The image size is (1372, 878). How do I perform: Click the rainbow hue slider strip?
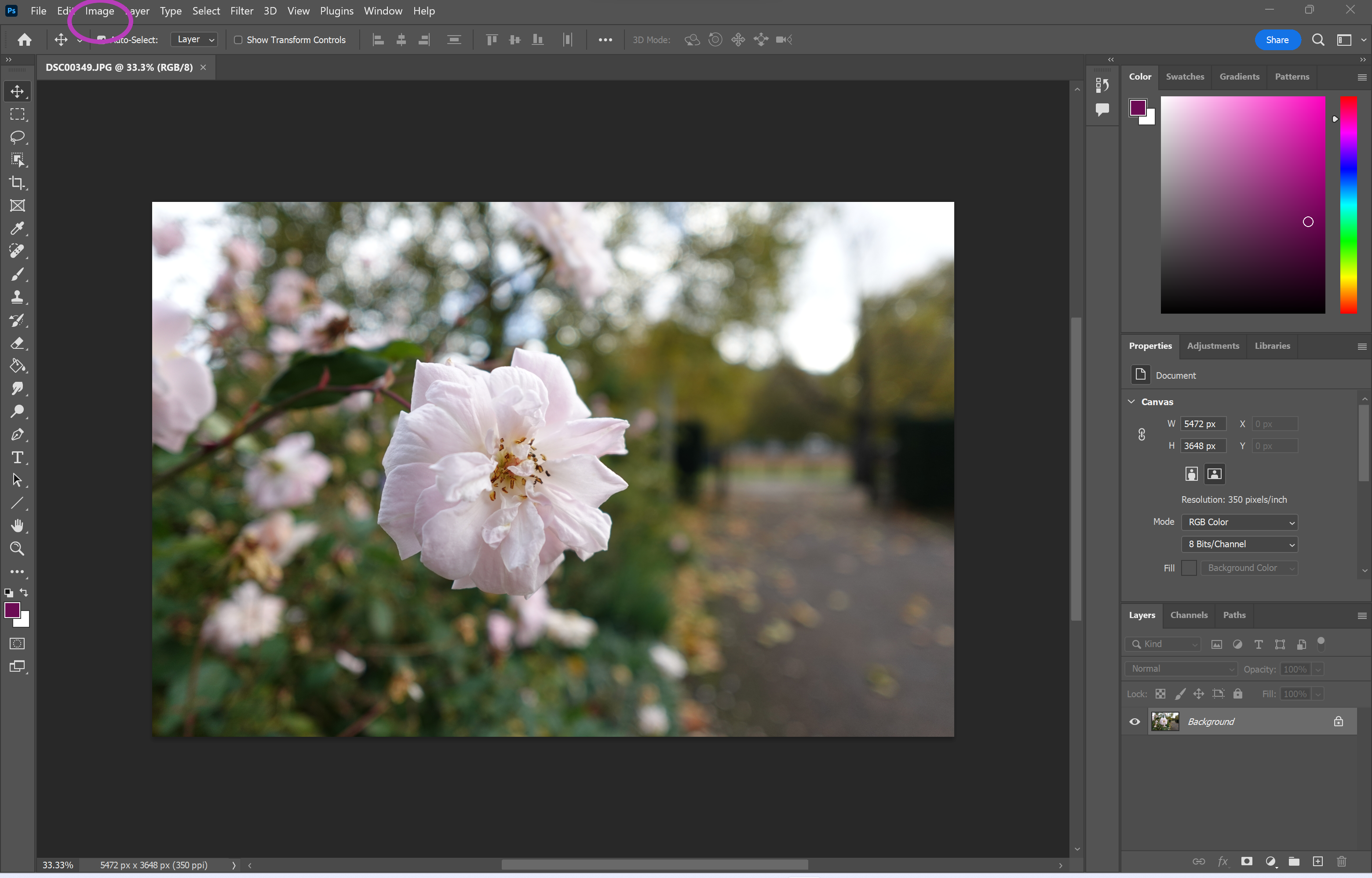coord(1348,205)
